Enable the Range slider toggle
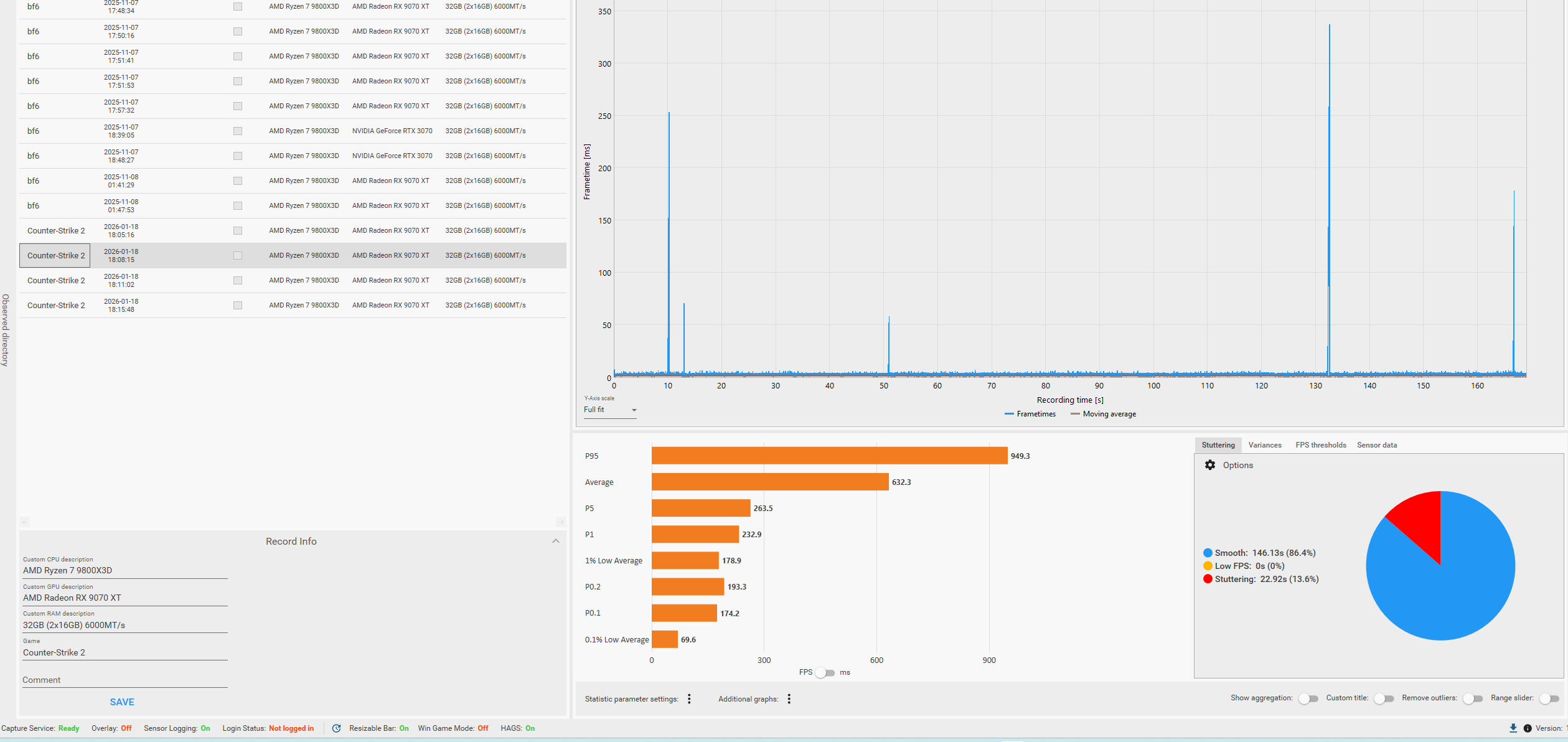 pos(1549,698)
